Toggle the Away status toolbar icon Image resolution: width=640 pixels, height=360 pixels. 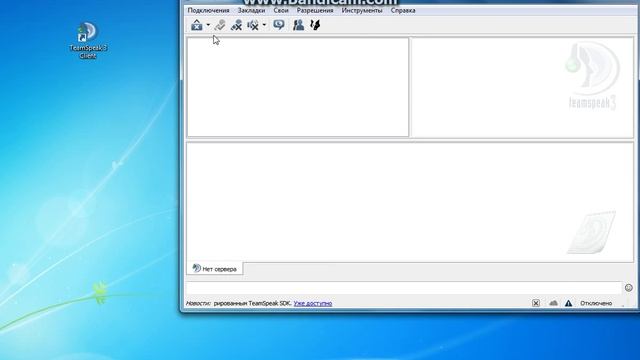click(x=196, y=25)
